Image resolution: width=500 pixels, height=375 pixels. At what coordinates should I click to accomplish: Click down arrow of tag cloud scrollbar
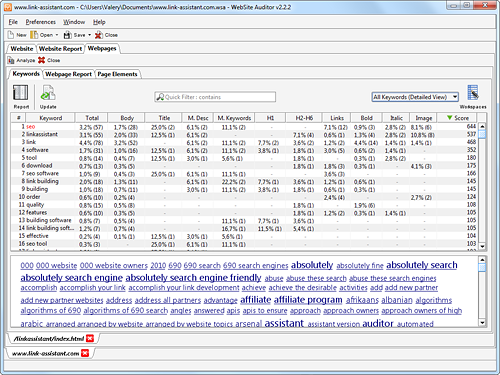coord(482,322)
